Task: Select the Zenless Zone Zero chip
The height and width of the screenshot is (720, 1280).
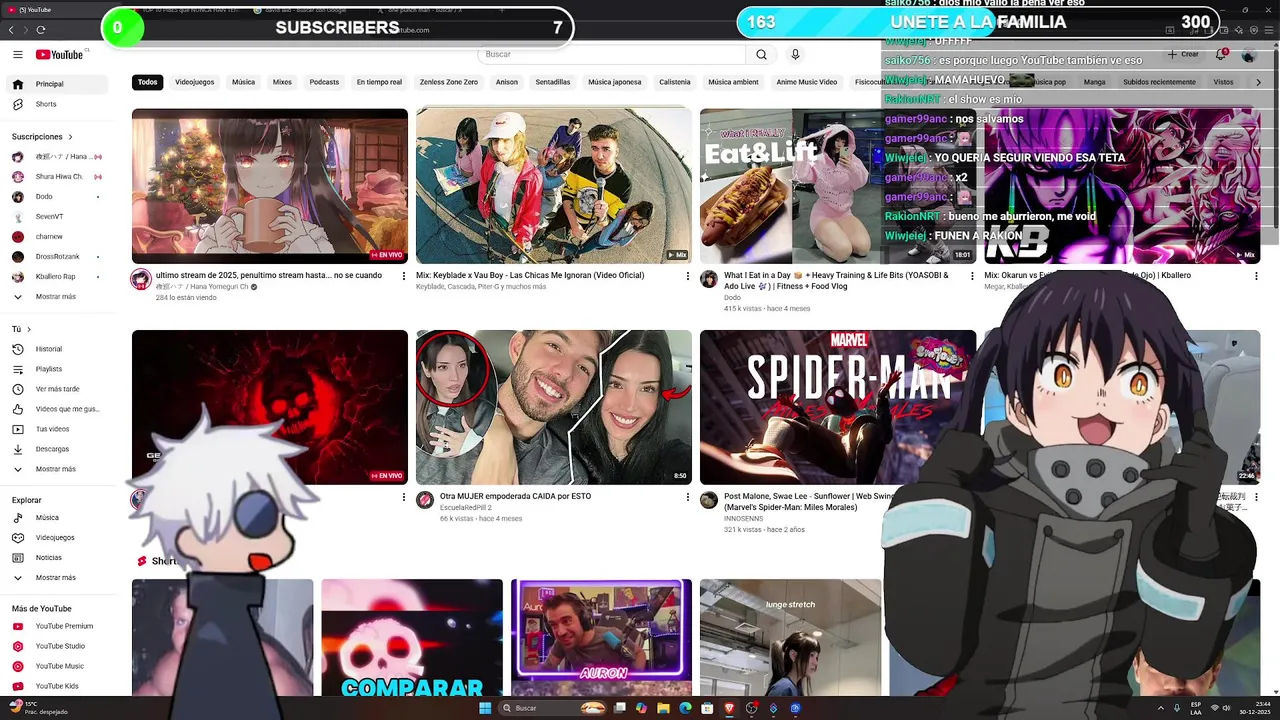Action: 449,82
